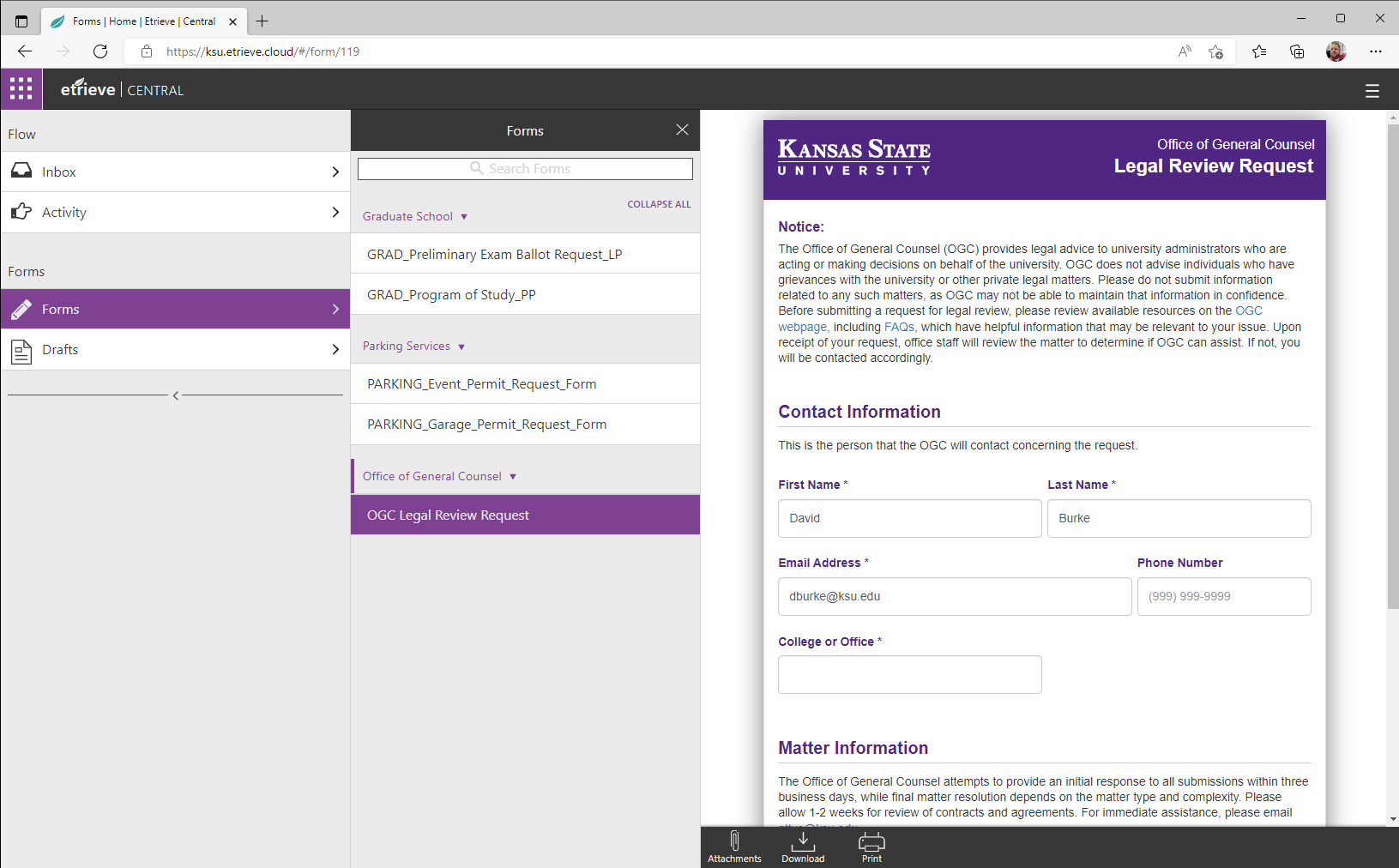Click the Email Address field
Viewport: 1399px width, 868px height.
click(955, 596)
